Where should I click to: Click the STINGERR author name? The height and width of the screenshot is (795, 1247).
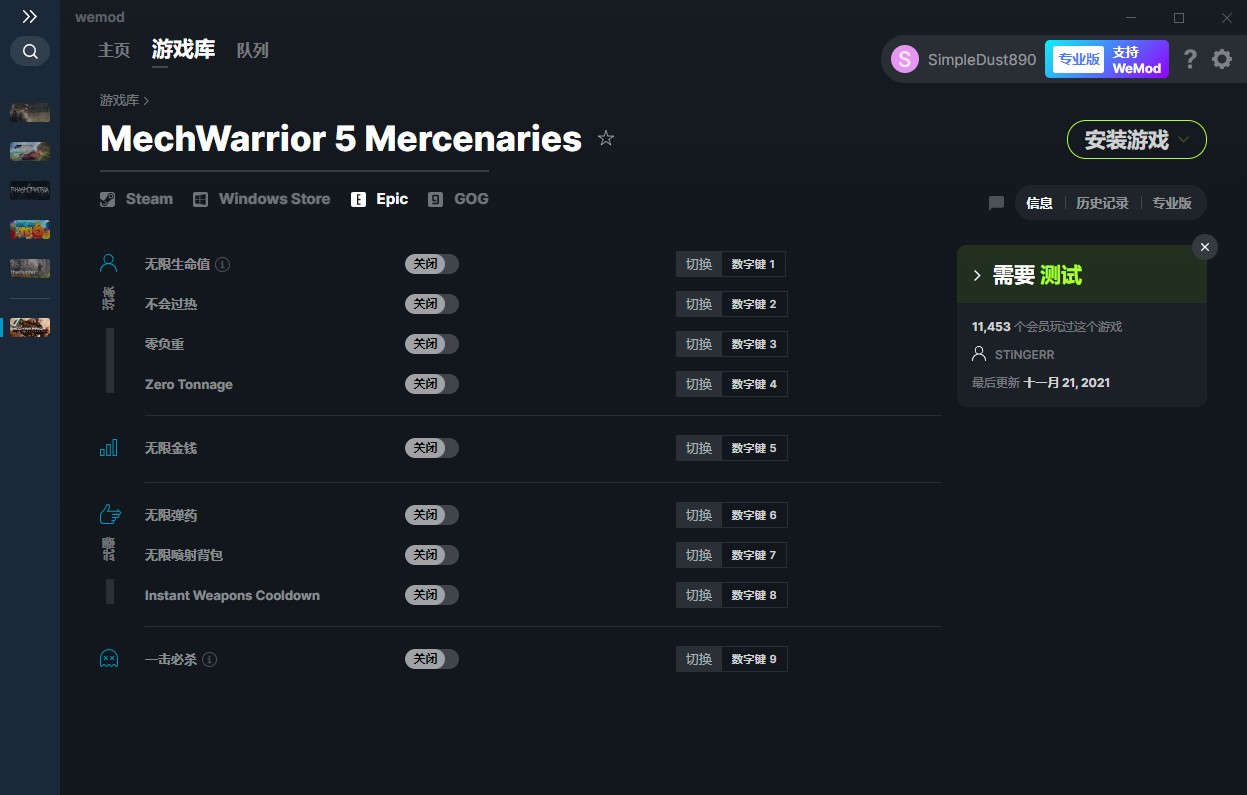1025,354
